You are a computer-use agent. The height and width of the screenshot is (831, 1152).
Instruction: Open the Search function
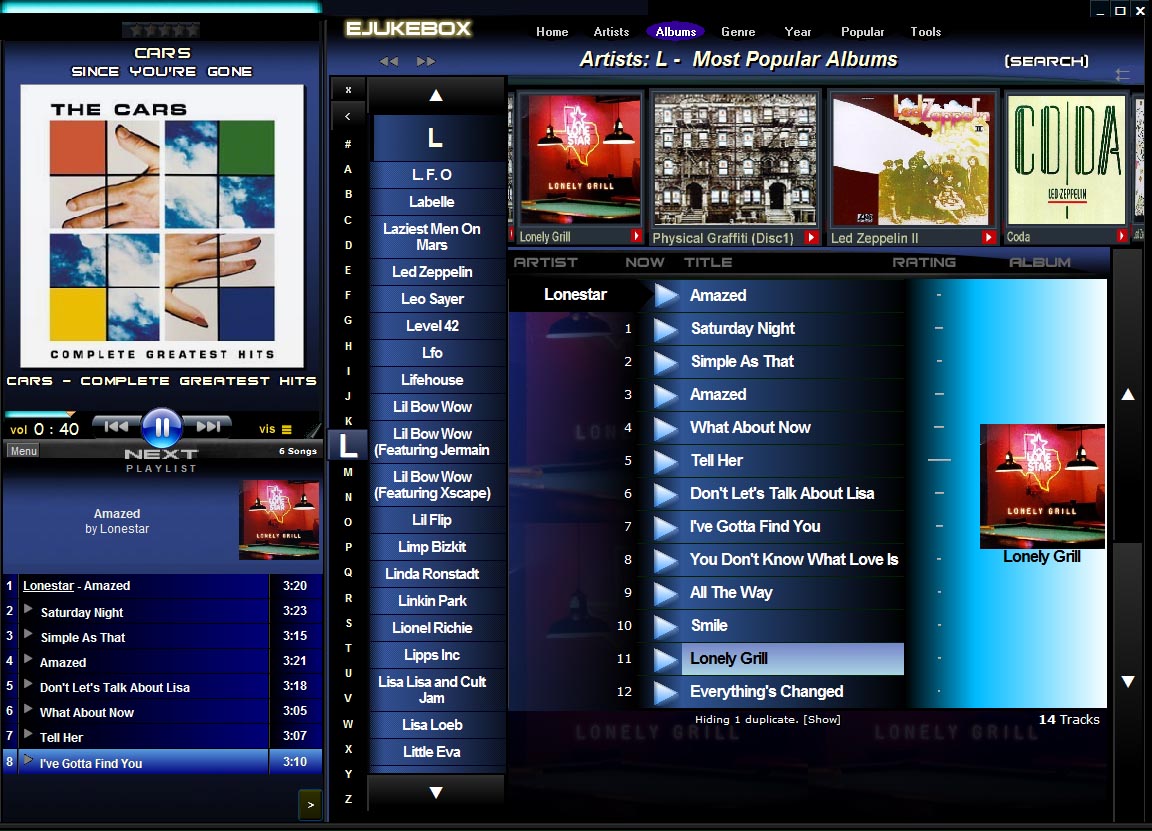(1046, 60)
